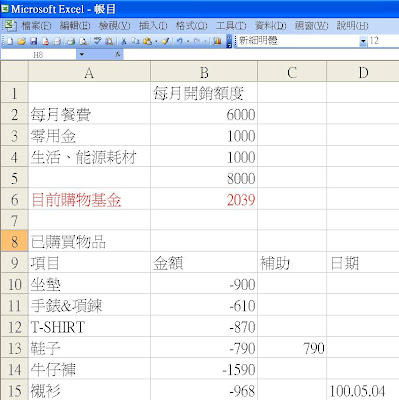Click the Save floppy disk icon
The width and height of the screenshot is (399, 400).
point(34,41)
